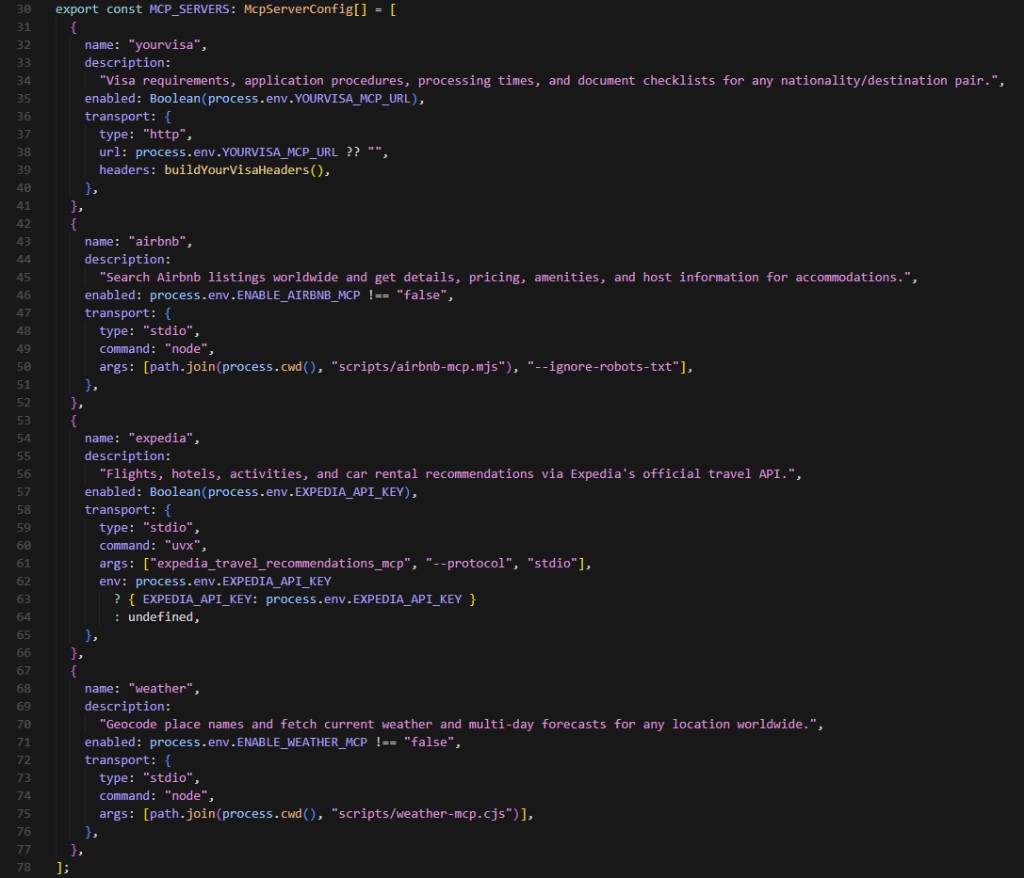Click the "stdio" type string on line 73
This screenshot has height=878, width=1024.
click(168, 778)
